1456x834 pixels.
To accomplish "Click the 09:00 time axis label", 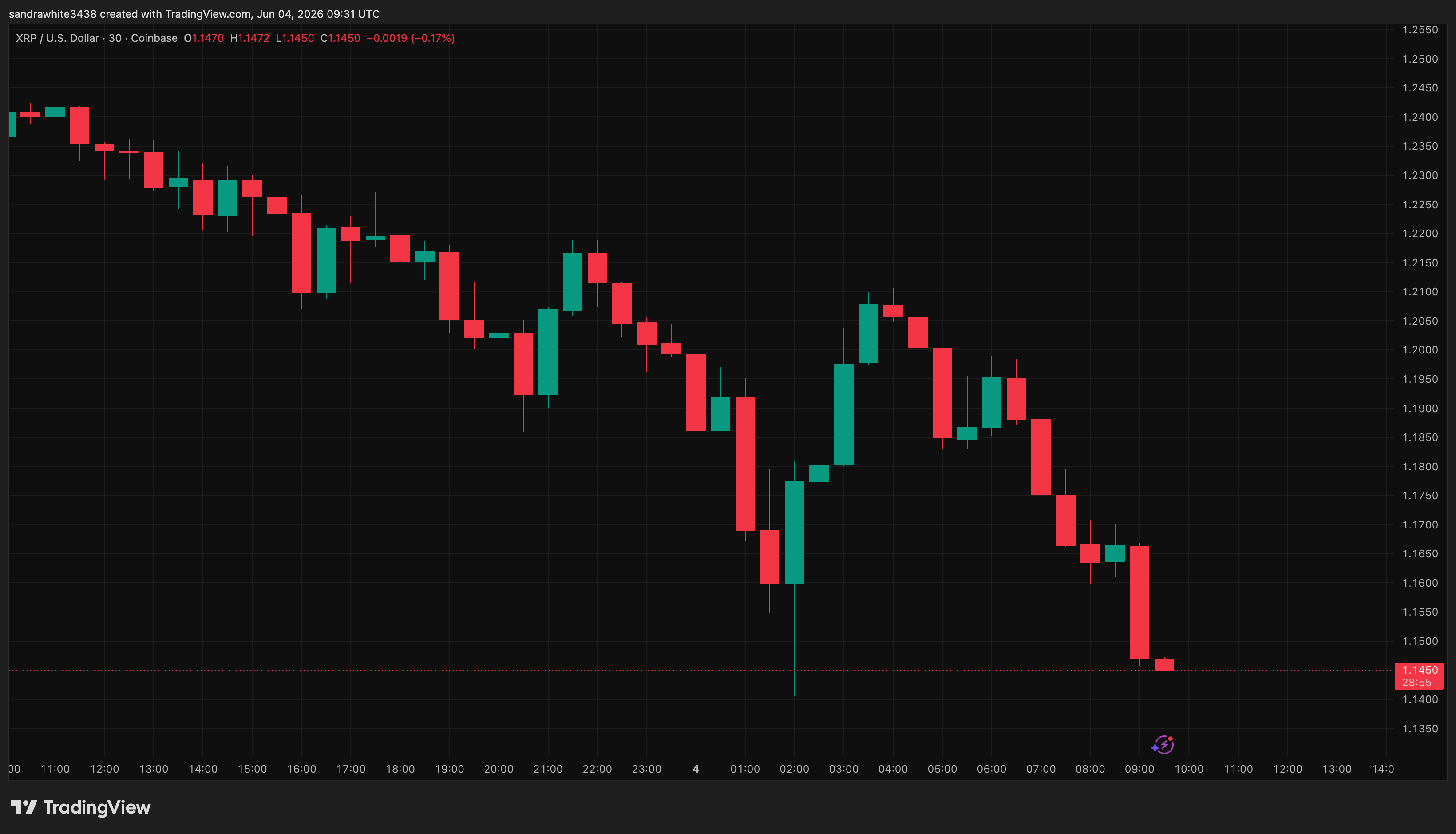I will [x=1139, y=769].
